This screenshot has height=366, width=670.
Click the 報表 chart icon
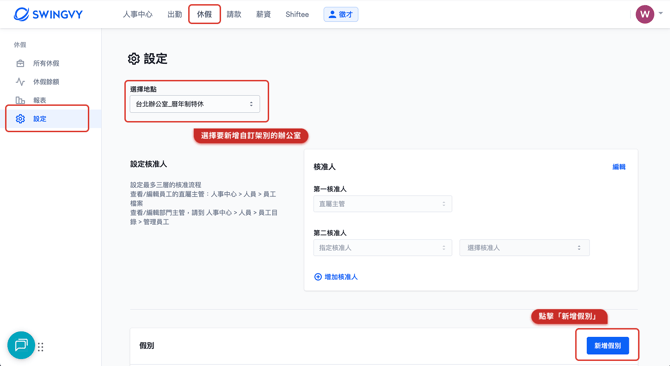coord(20,100)
